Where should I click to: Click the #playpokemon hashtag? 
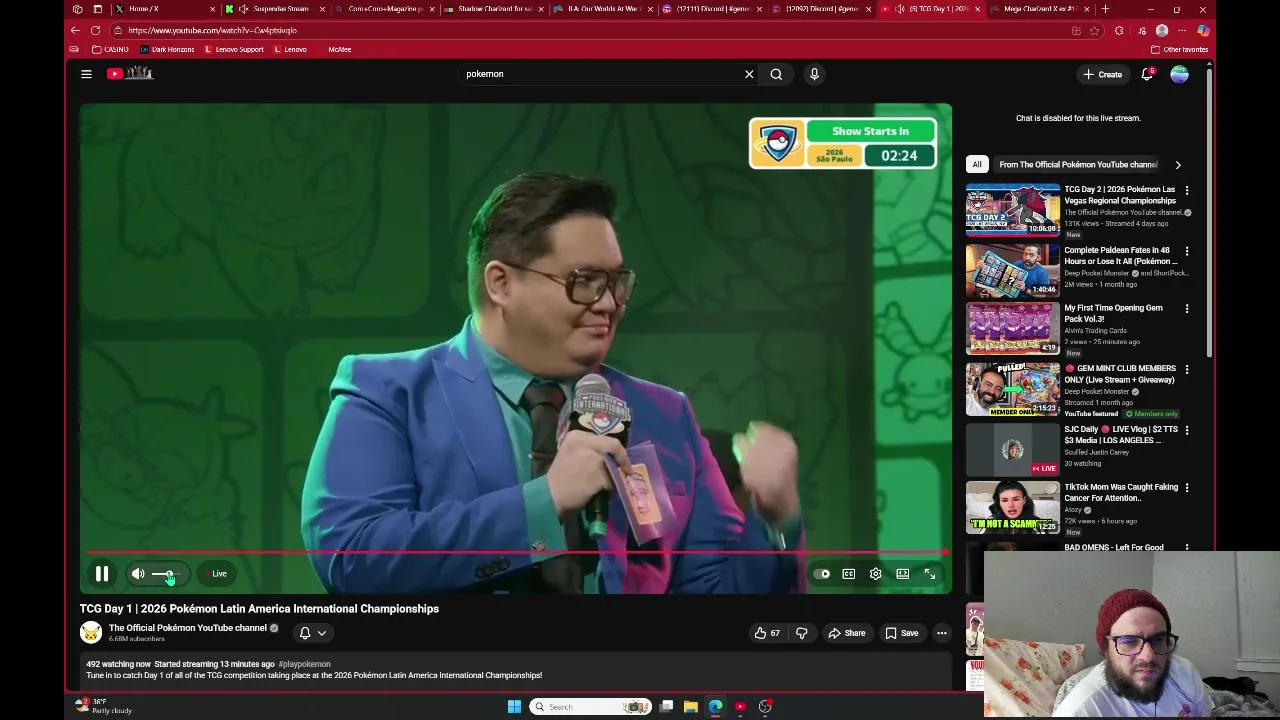(304, 664)
